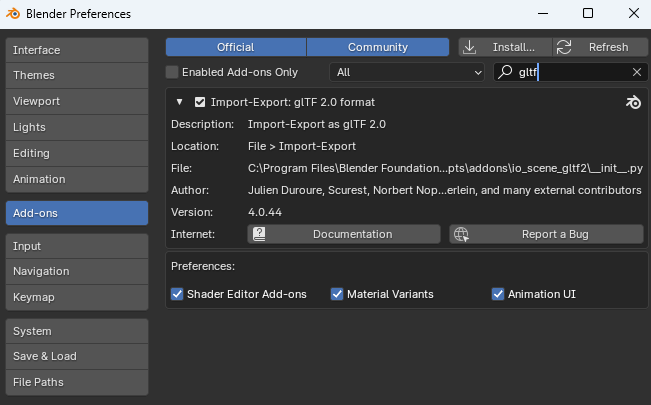Collapse the glTF 2.0 add-on details
The image size is (651, 405).
[x=179, y=102]
